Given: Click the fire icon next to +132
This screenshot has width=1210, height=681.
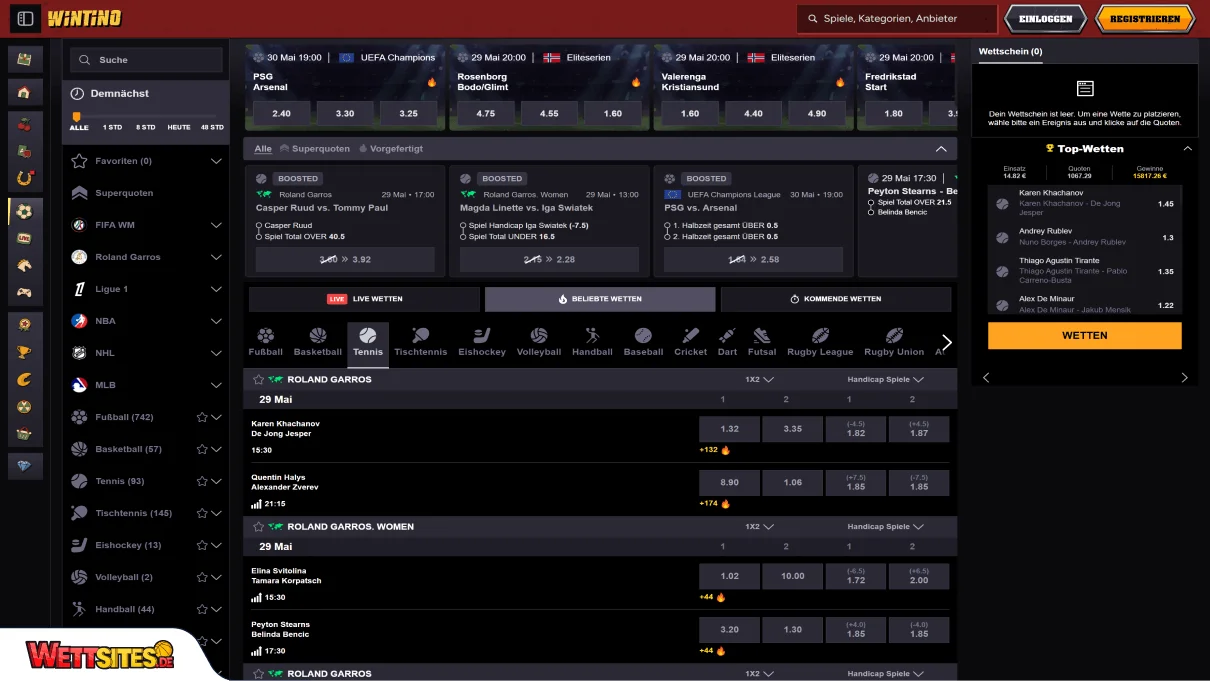Looking at the screenshot, I should point(726,450).
